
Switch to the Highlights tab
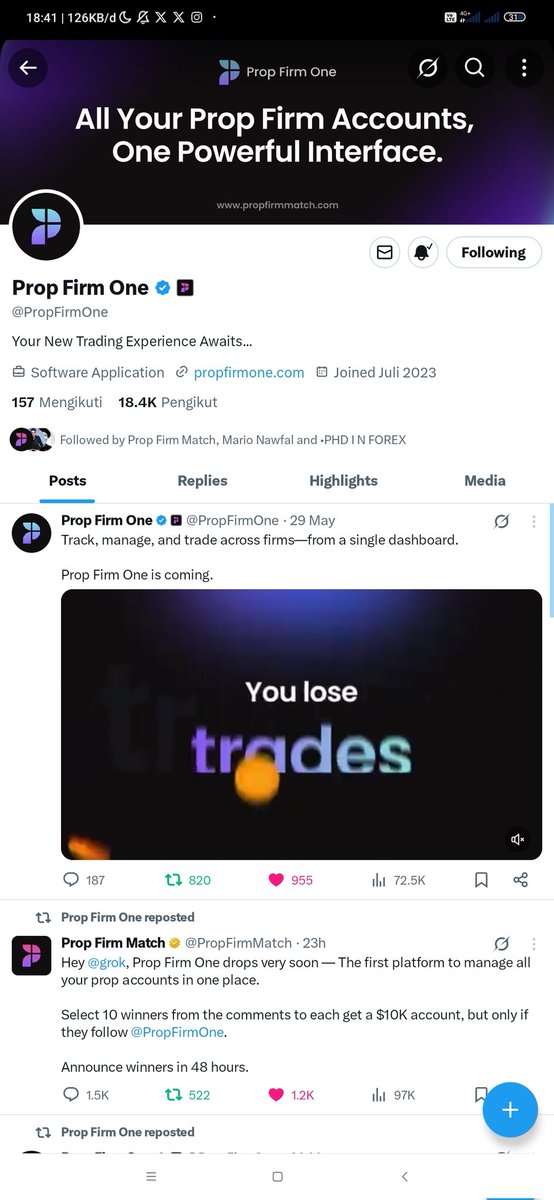pos(343,481)
